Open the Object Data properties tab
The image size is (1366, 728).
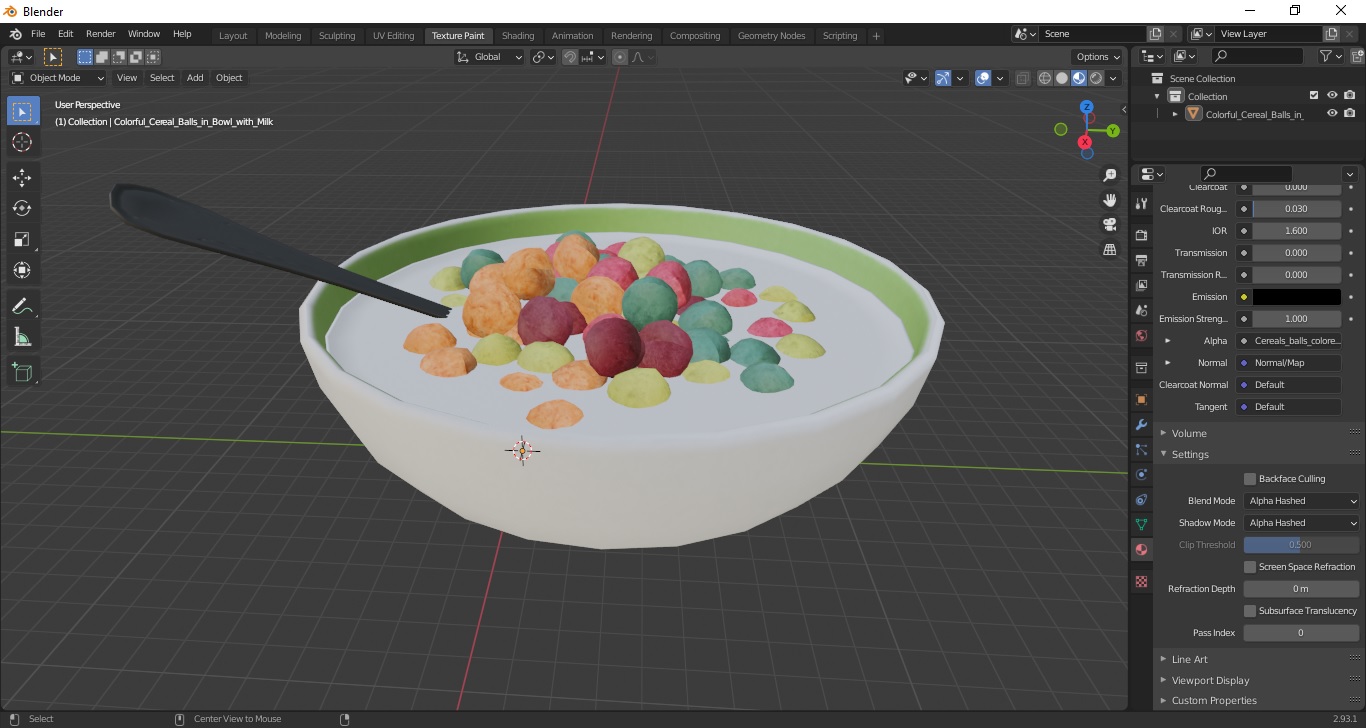pyautogui.click(x=1141, y=524)
